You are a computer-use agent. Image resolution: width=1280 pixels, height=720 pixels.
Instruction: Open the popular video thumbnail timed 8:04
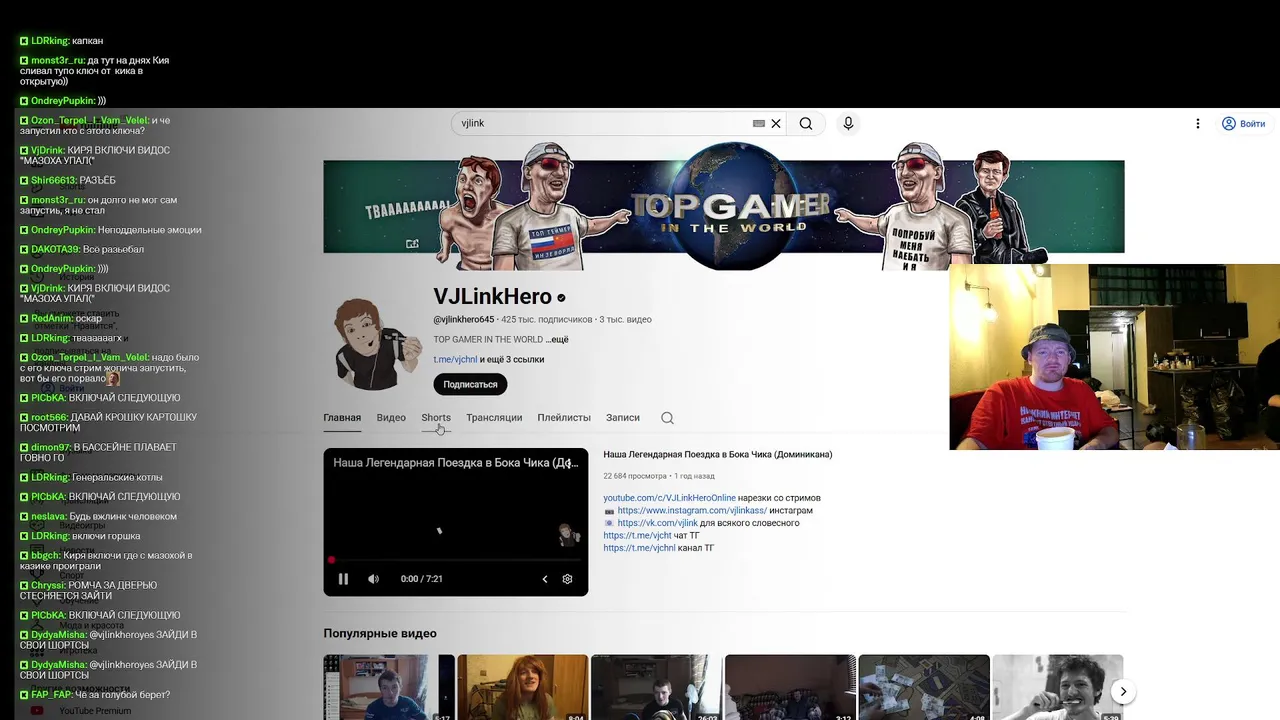pos(523,688)
